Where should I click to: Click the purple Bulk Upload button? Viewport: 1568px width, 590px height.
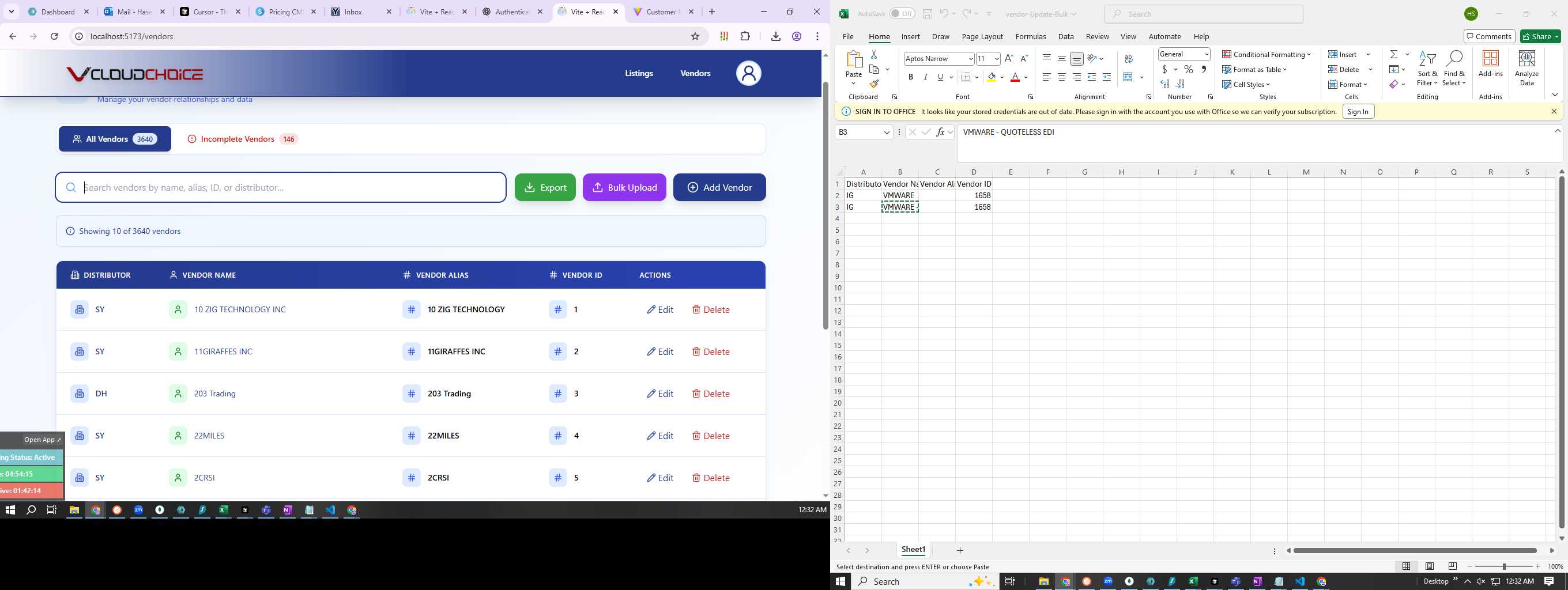(624, 187)
